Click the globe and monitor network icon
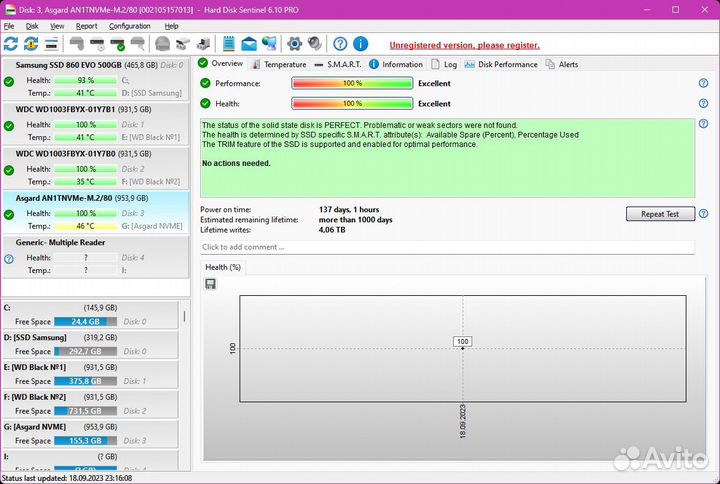This screenshot has width=720, height=484. (x=269, y=44)
